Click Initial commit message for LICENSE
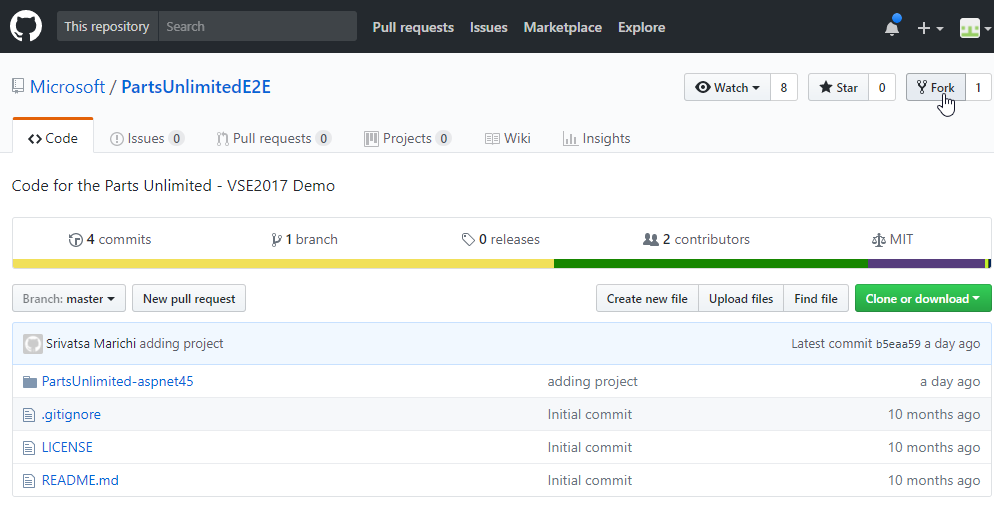 pos(590,448)
